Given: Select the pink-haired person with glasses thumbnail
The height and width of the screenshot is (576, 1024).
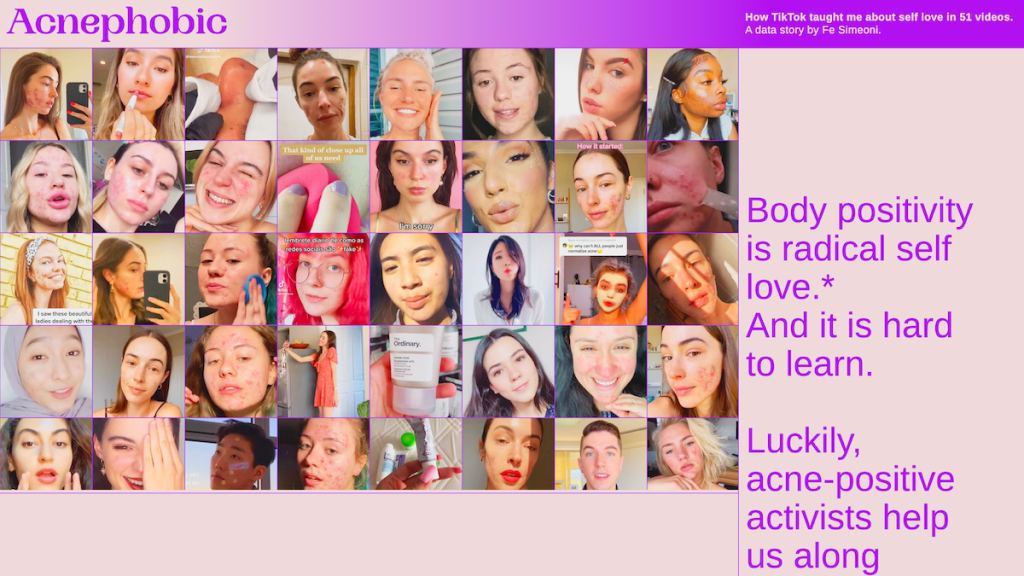Looking at the screenshot, I should coord(323,279).
